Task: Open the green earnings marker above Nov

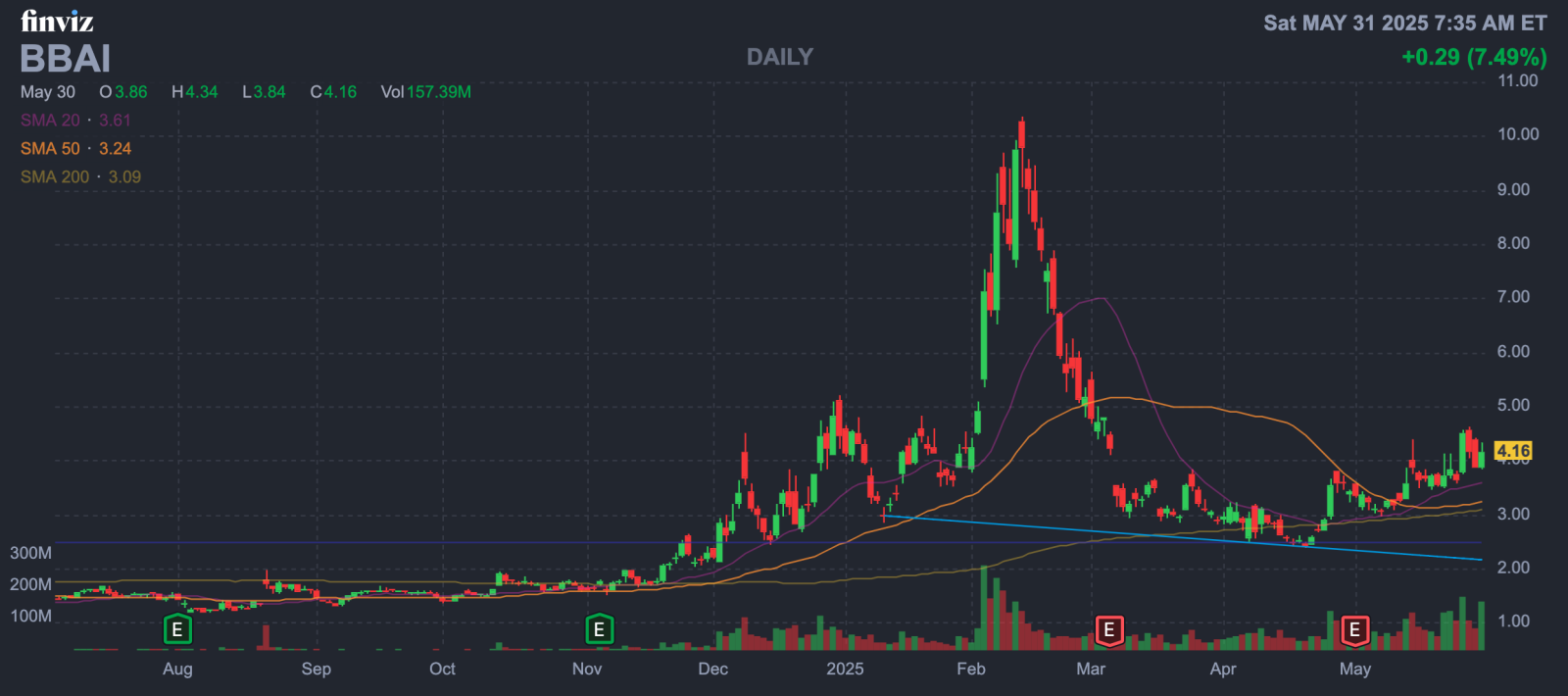Action: click(x=599, y=629)
